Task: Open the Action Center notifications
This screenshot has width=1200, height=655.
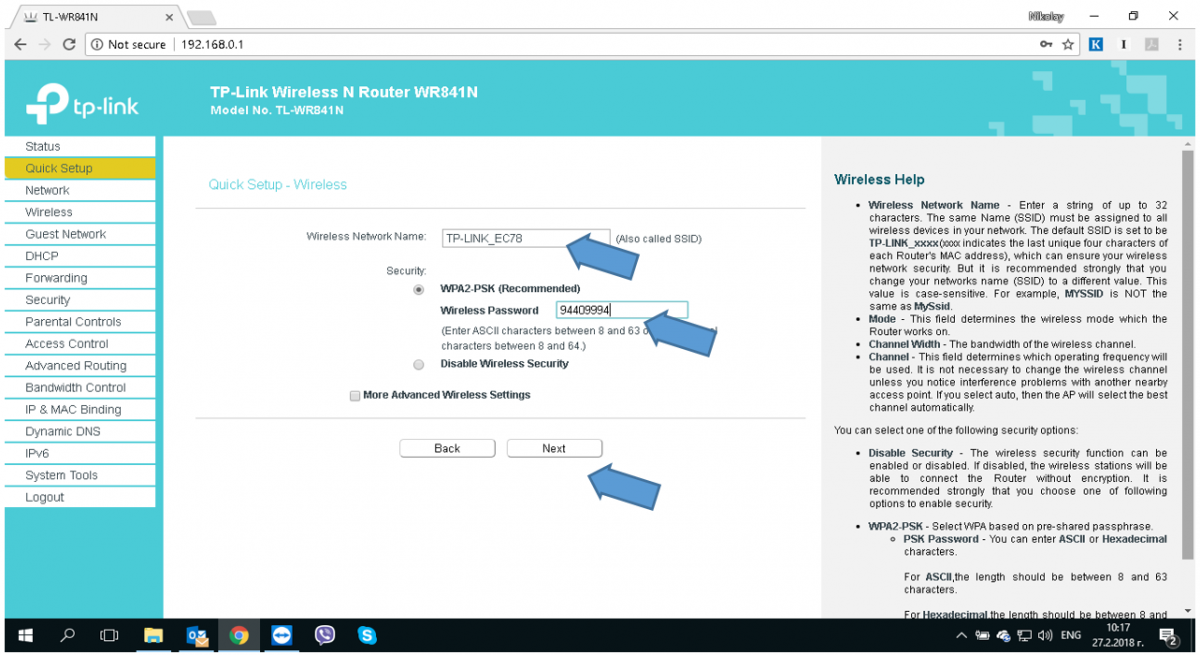Action: (1167, 635)
